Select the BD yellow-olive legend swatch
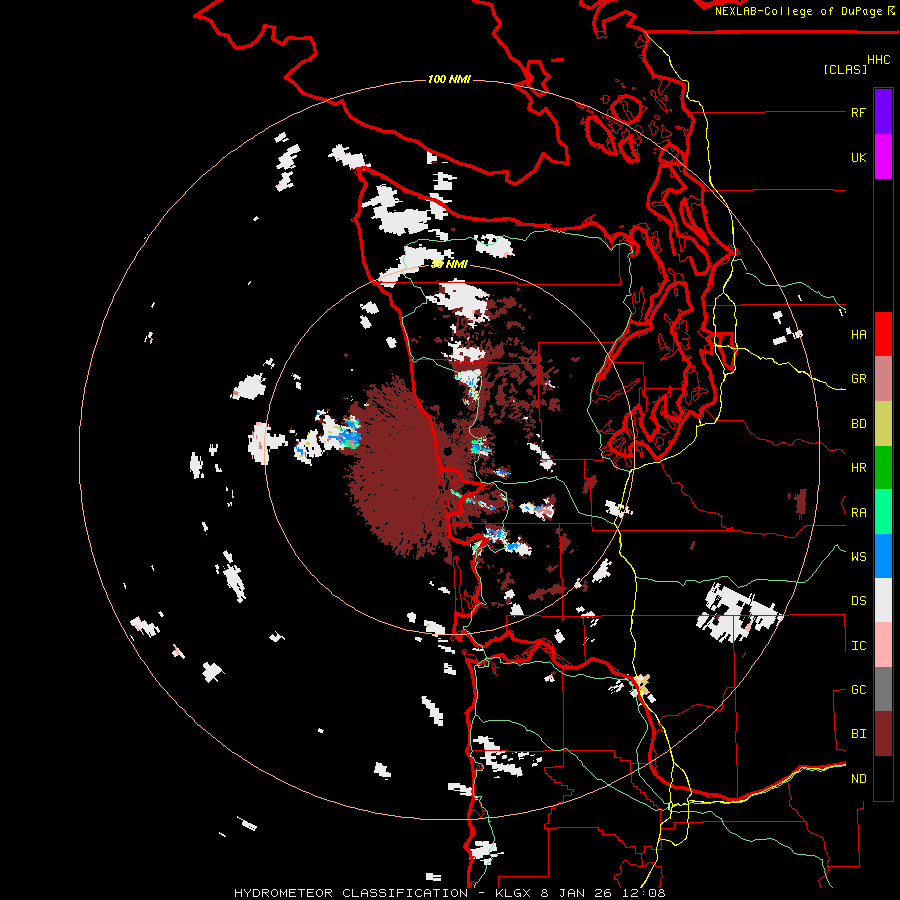The width and height of the screenshot is (900, 900). coord(883,424)
